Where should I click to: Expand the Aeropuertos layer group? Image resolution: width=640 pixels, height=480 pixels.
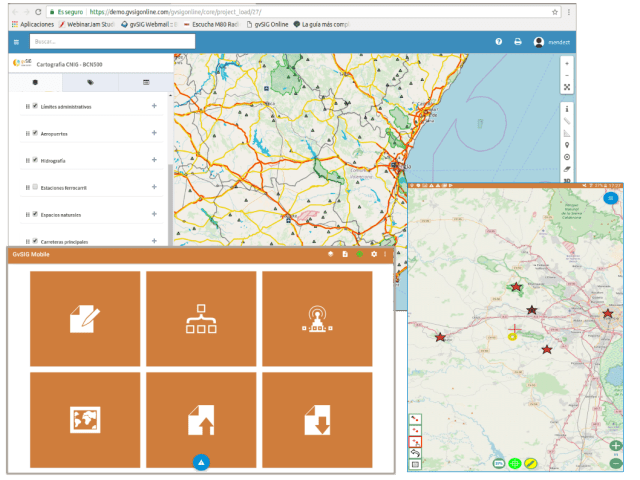pos(154,132)
